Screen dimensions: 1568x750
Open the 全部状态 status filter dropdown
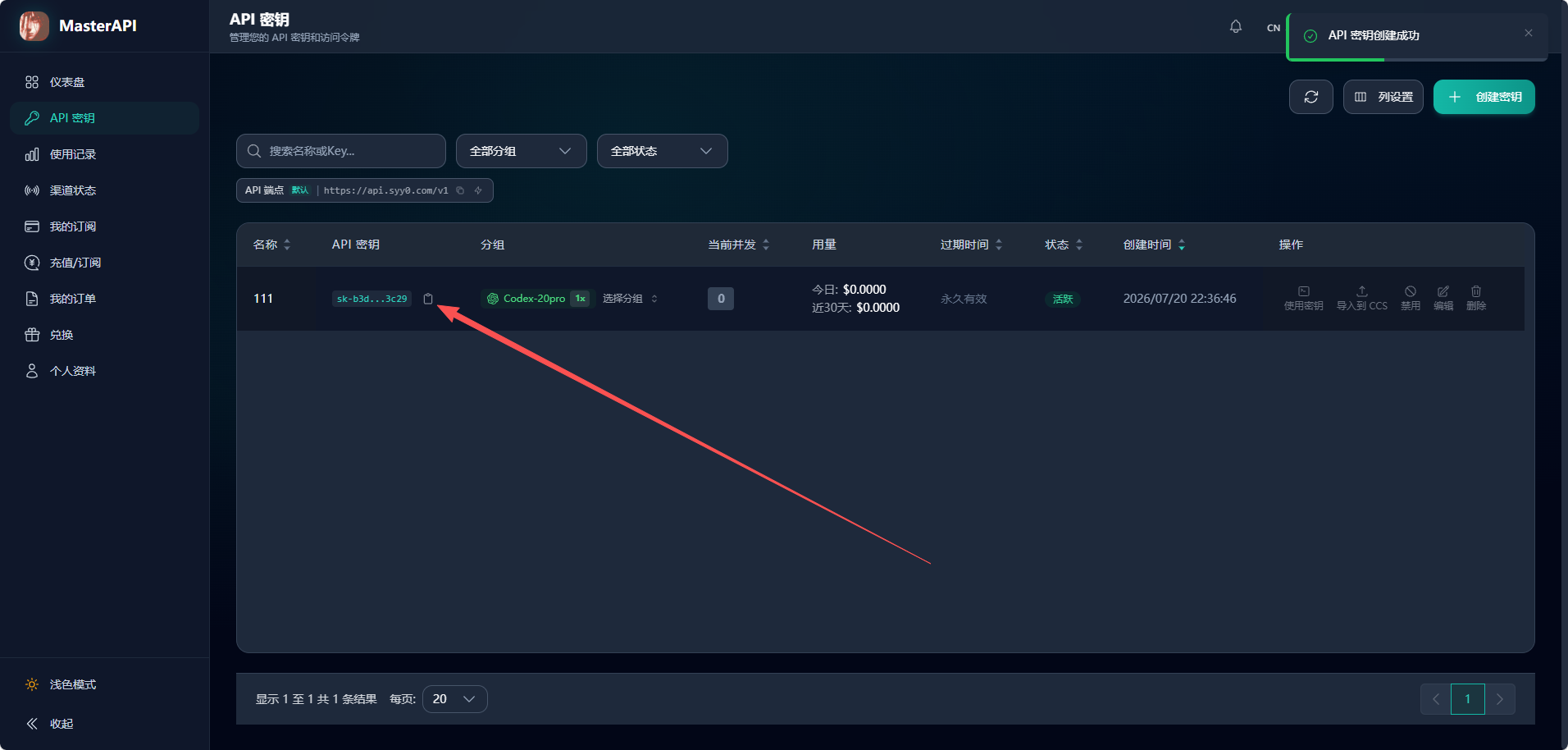(663, 151)
